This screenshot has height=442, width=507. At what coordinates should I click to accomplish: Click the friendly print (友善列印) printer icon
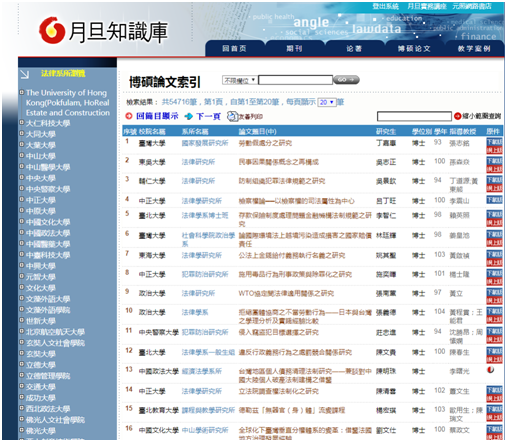232,116
